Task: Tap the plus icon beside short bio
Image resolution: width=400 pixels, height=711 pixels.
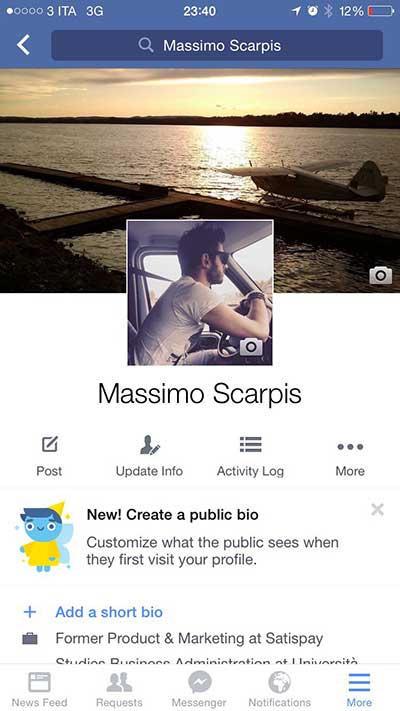Action: [29, 612]
